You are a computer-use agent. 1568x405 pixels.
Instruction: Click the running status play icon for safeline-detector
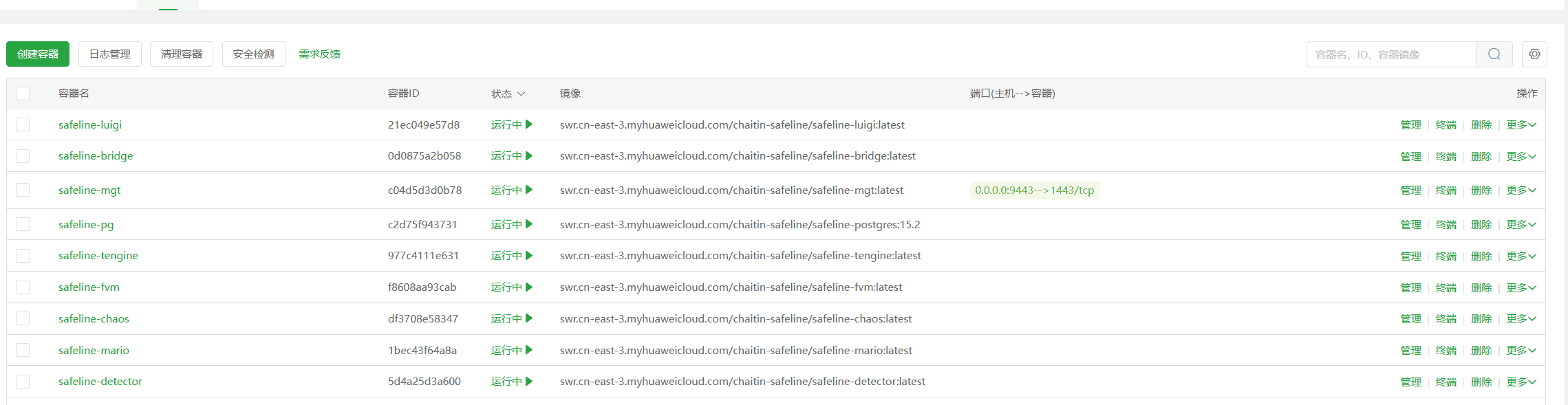(529, 381)
